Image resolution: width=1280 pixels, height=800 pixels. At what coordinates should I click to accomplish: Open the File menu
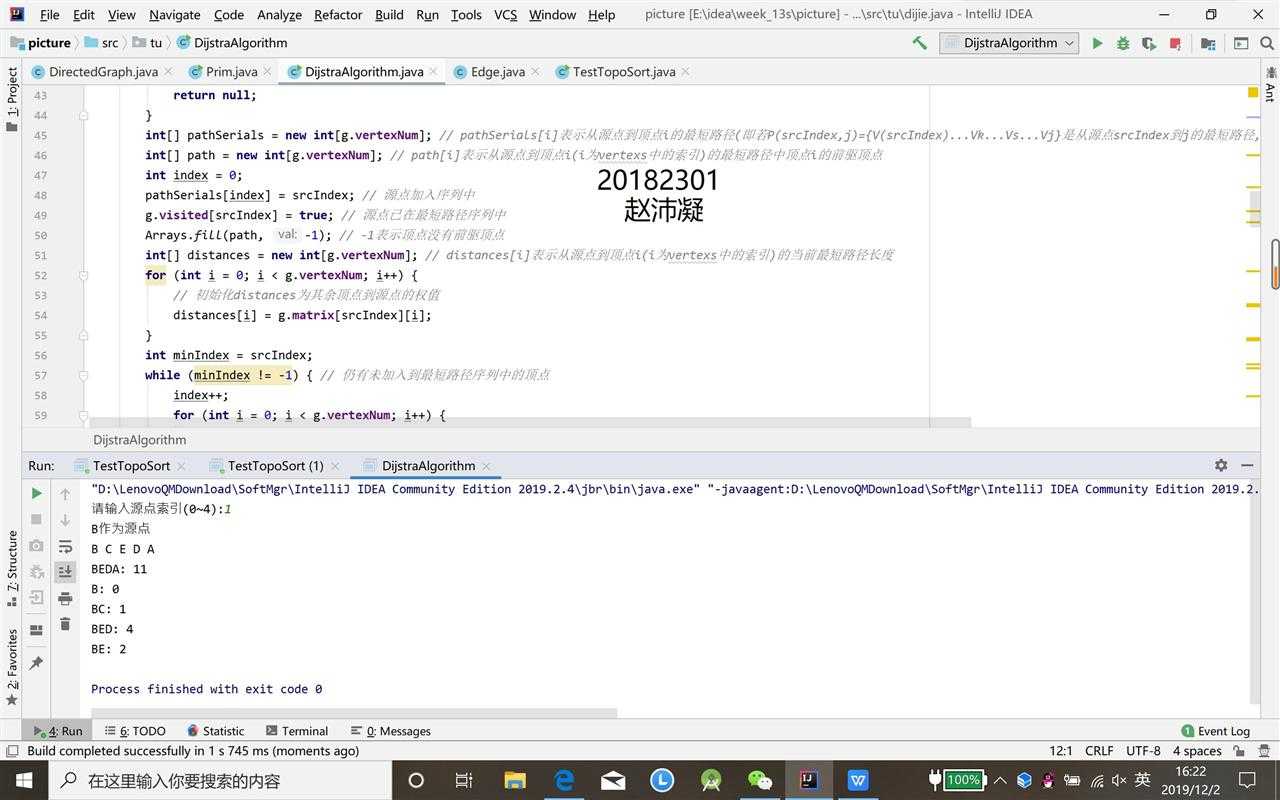[x=49, y=14]
